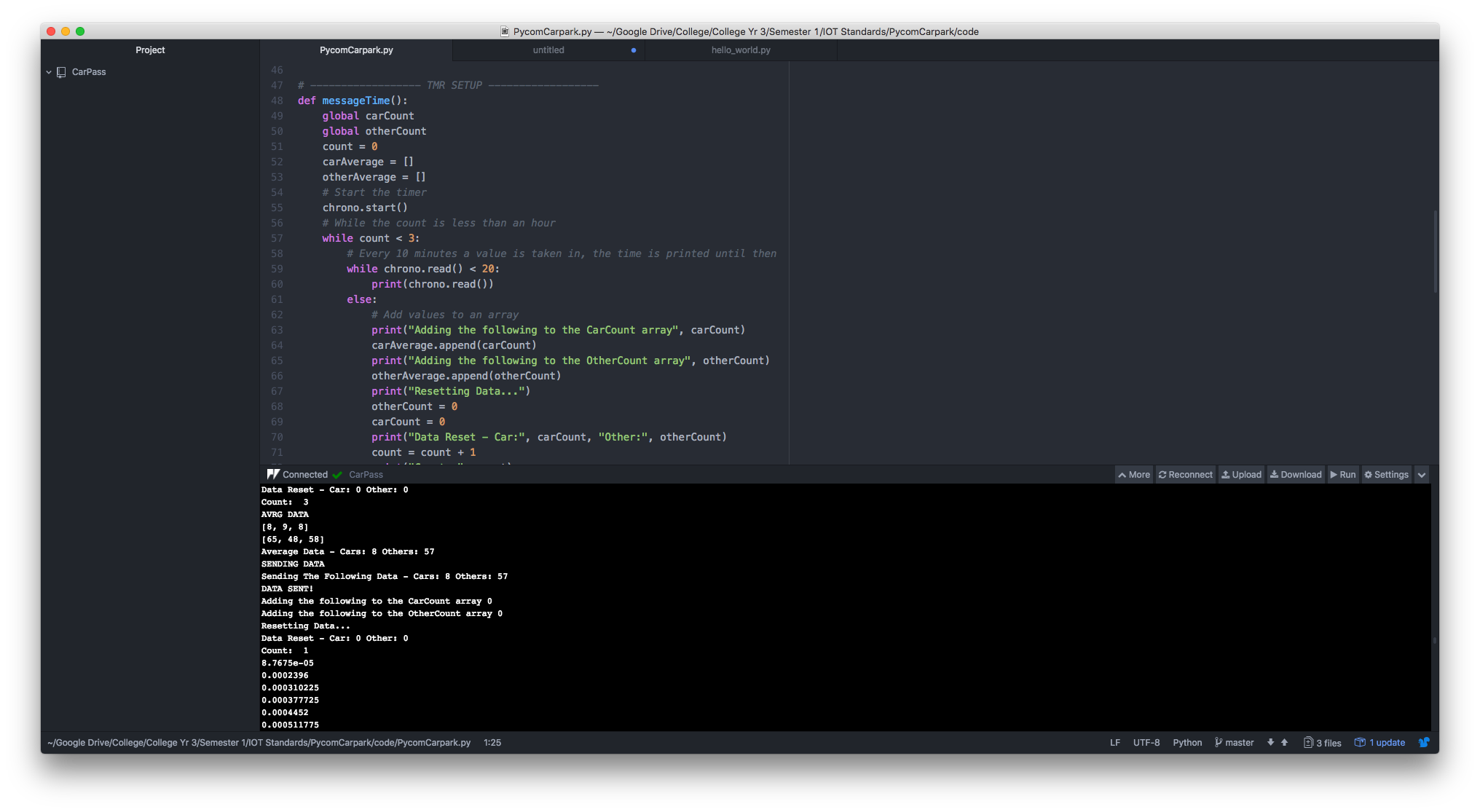1480x812 pixels.
Task: Click the 1 update link
Action: tap(1380, 743)
